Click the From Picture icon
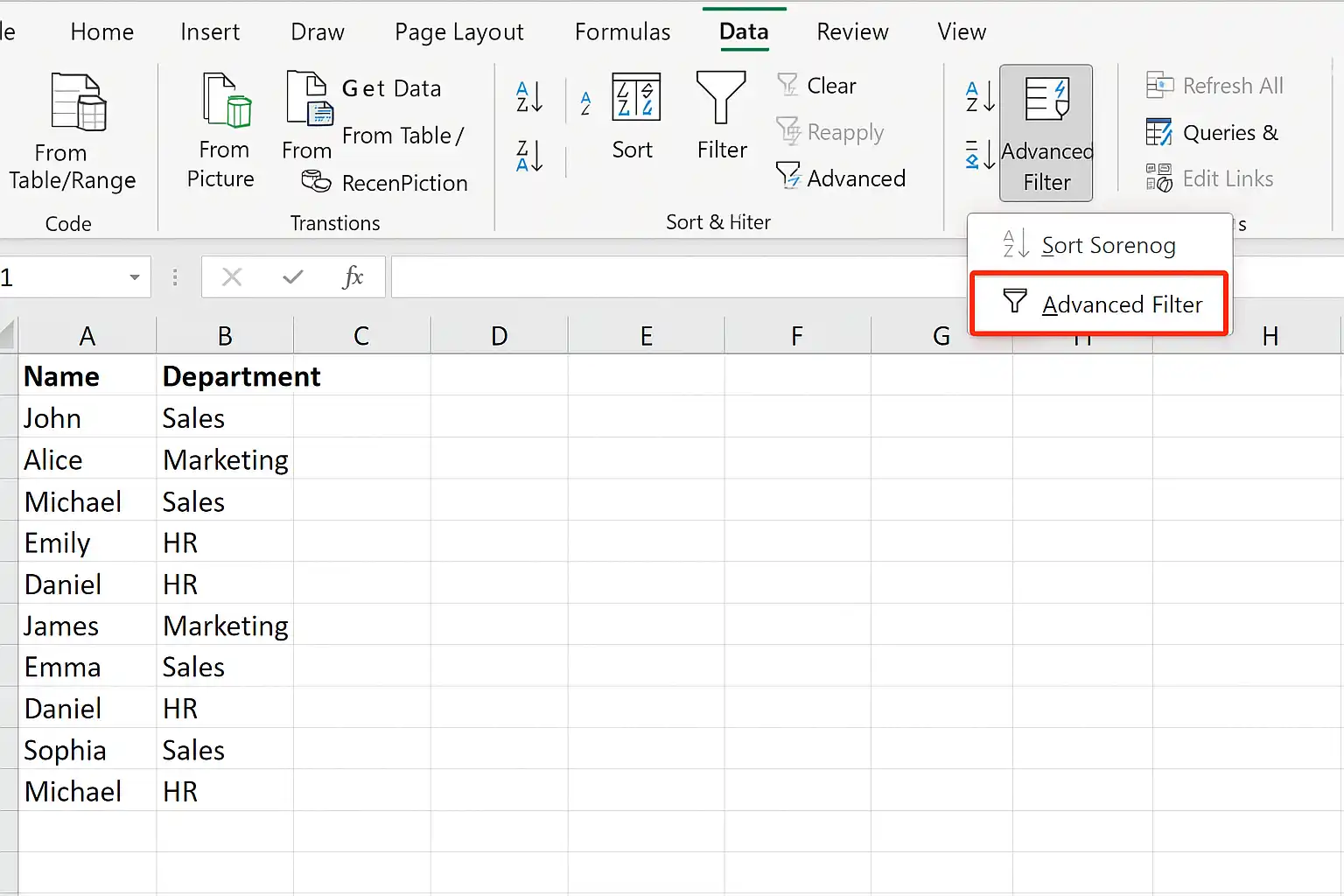The width and height of the screenshot is (1344, 896). click(226, 100)
